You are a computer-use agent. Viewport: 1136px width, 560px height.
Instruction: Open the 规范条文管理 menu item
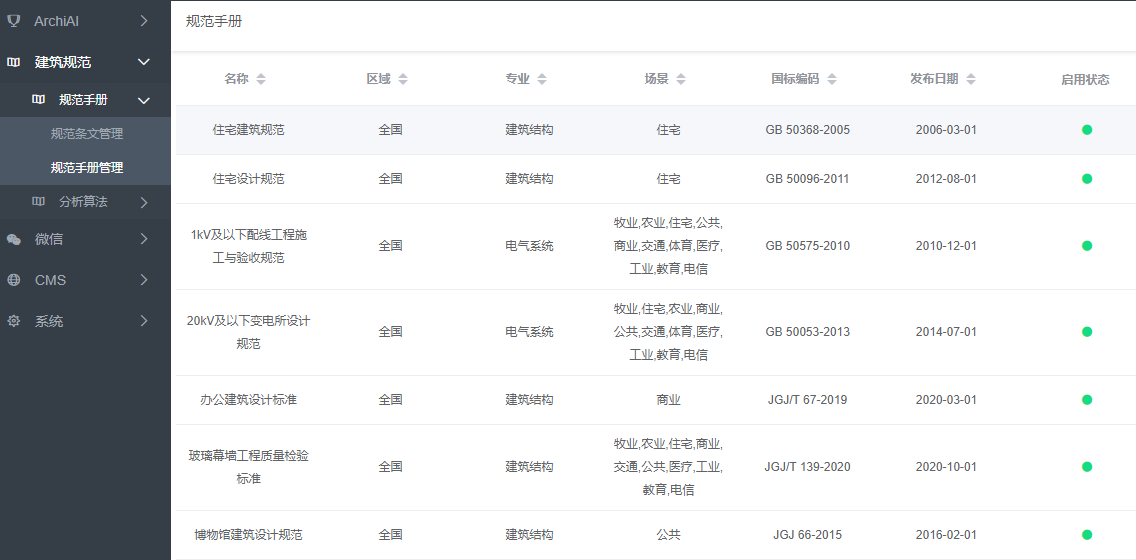point(87,134)
